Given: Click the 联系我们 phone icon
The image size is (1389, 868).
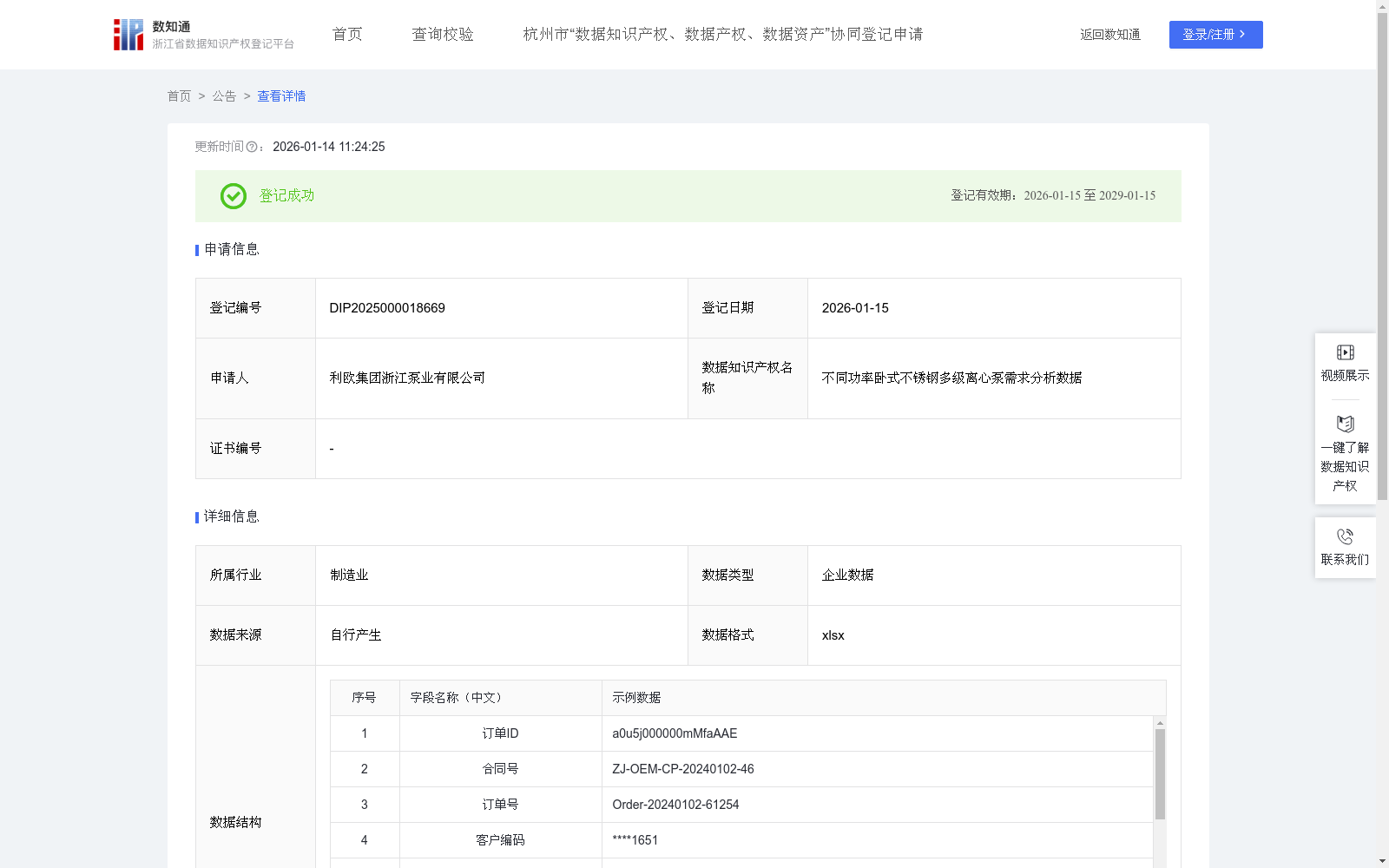Looking at the screenshot, I should click(1345, 536).
